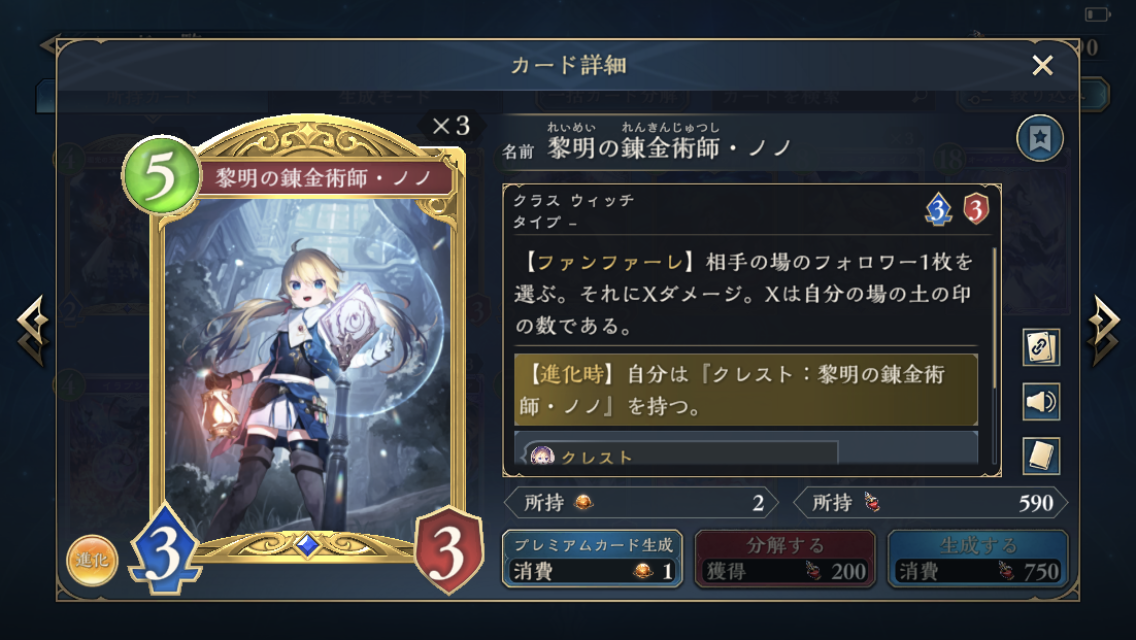Click the card description scrollbar
Image resolution: width=1136 pixels, height=640 pixels.
click(994, 317)
